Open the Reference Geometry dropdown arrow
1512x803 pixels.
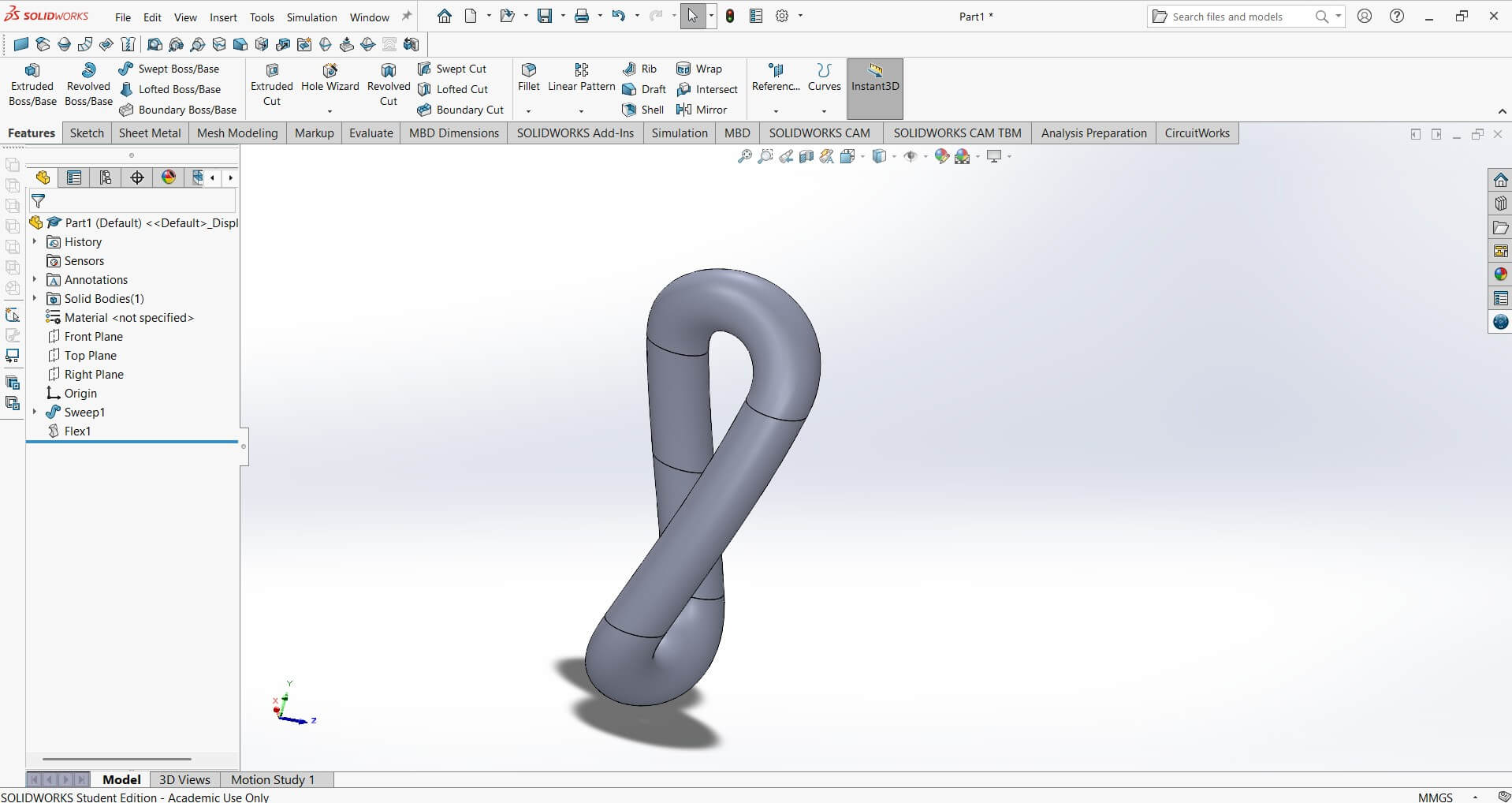[776, 111]
